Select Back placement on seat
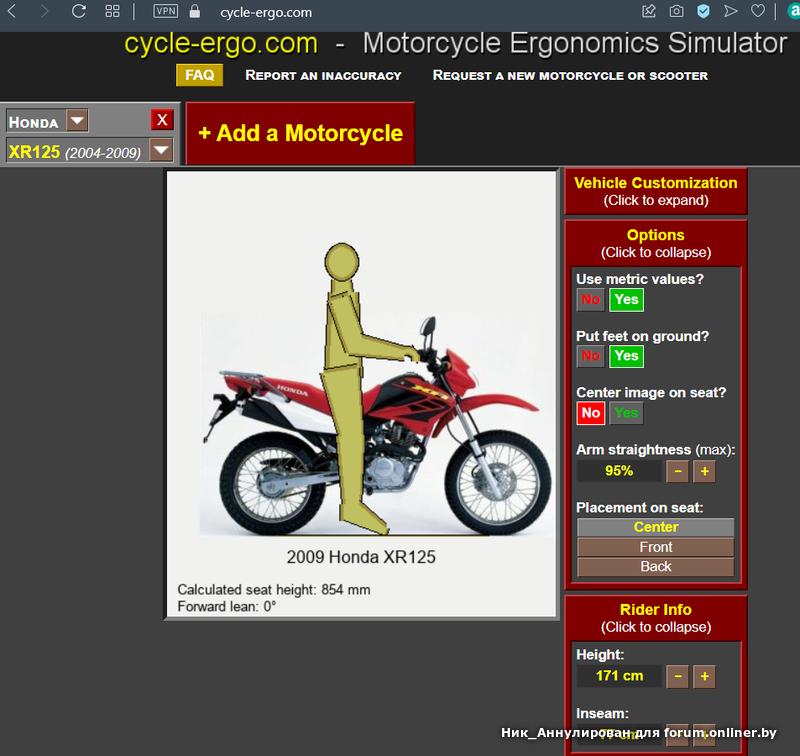 656,567
